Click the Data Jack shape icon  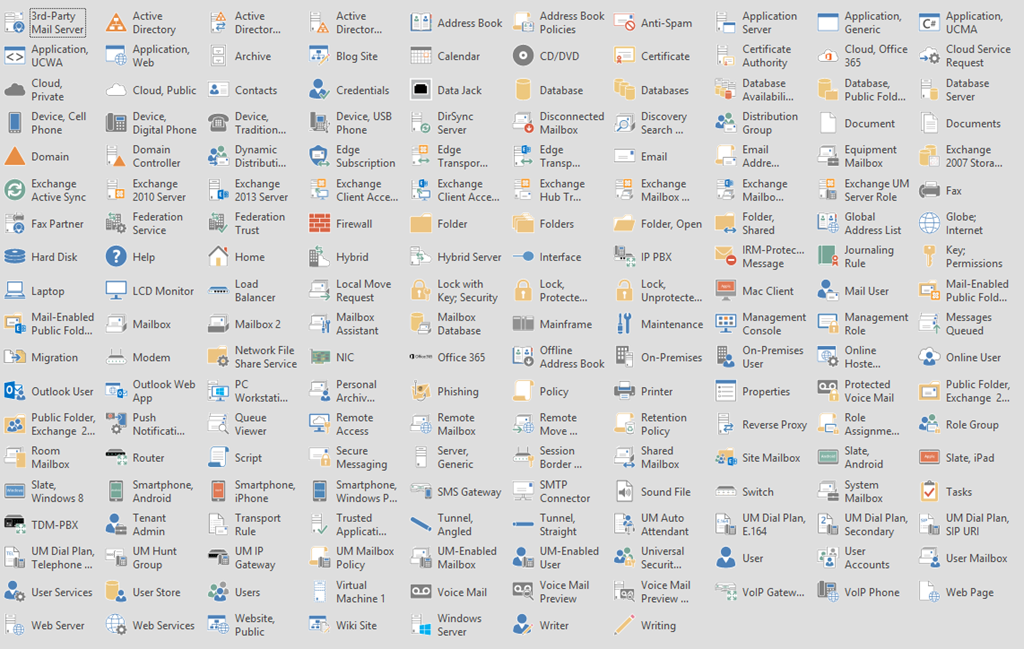click(421, 89)
